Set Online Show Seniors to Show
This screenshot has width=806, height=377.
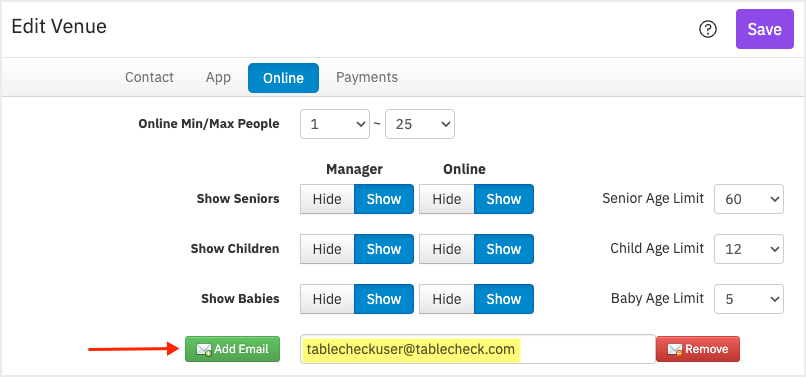[x=504, y=199]
